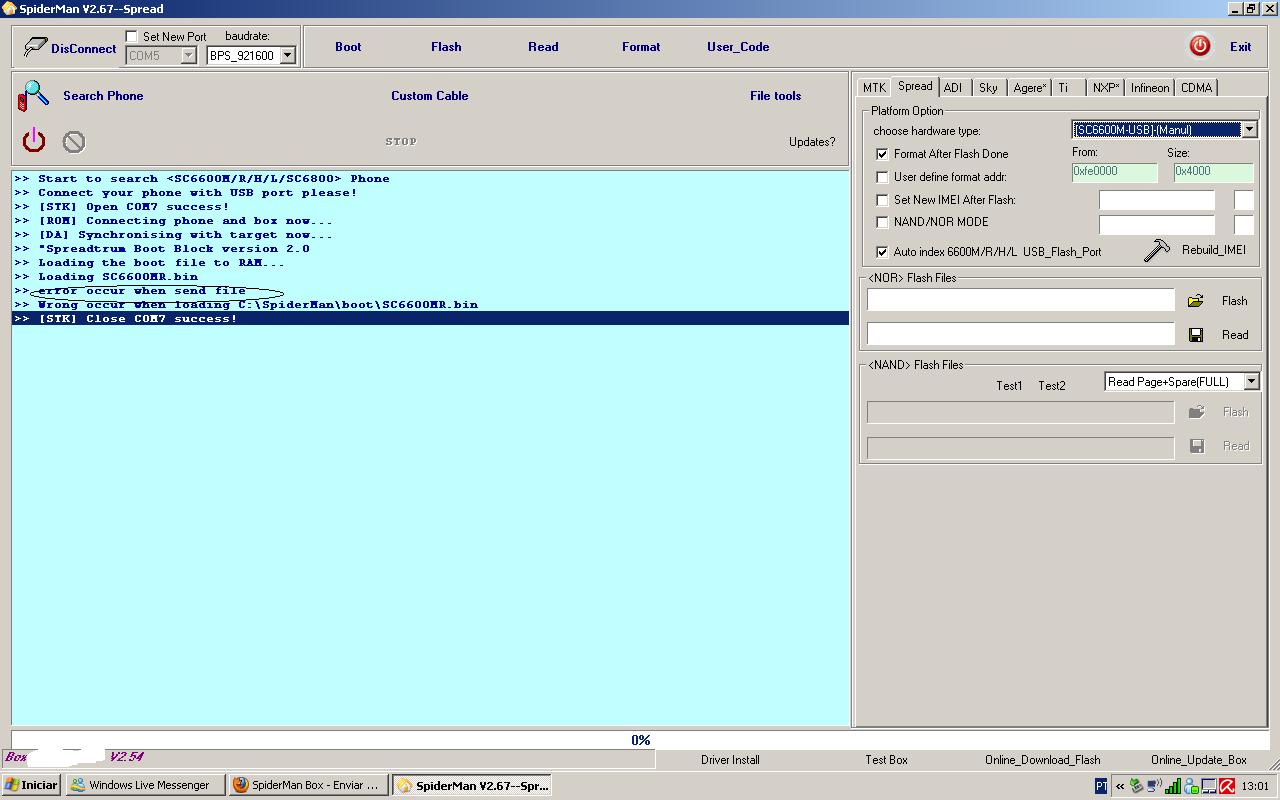Click the network monitors tray icon
Screen dimensions: 1280x800
pos(1209,786)
